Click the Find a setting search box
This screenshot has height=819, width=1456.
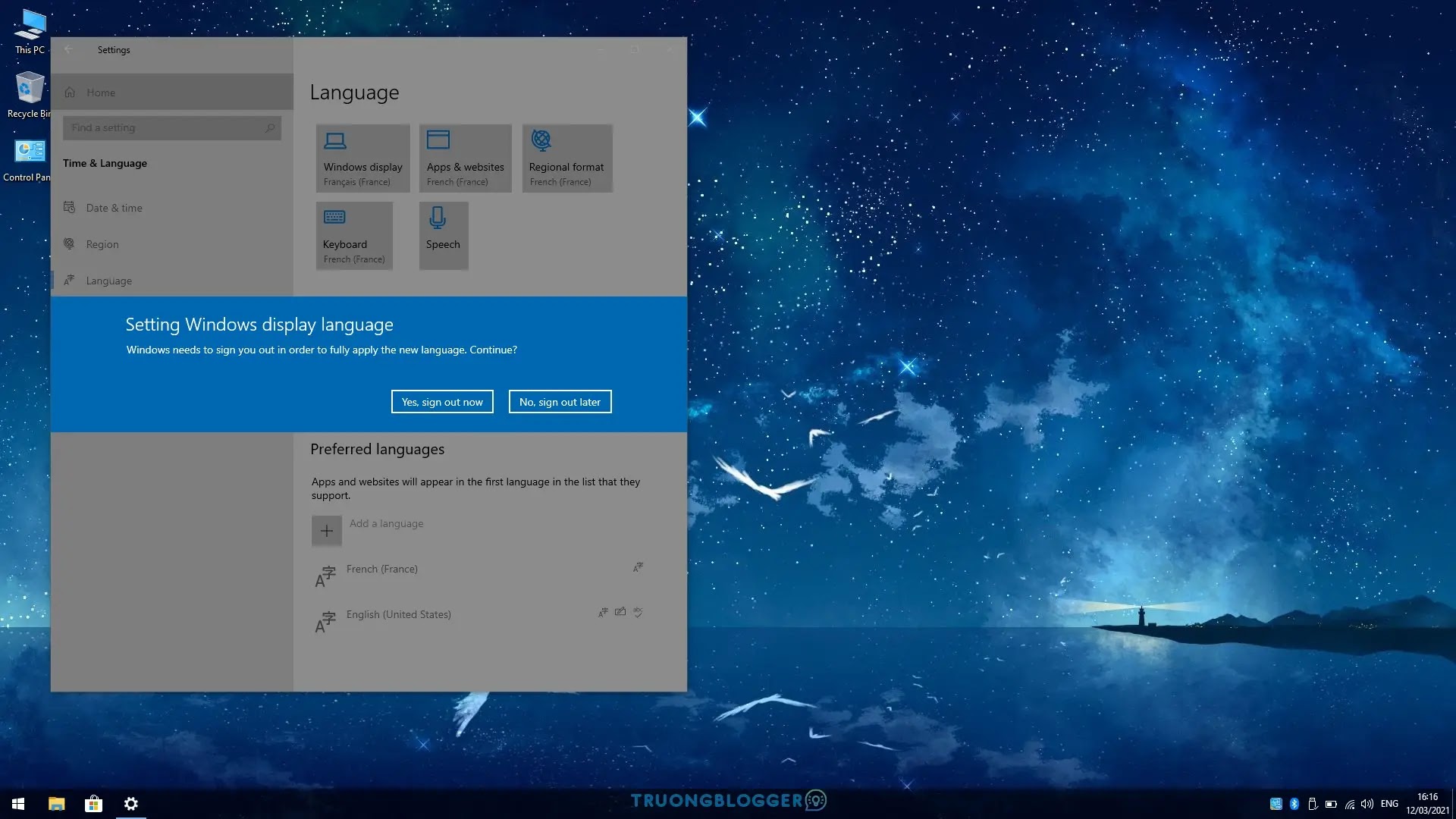coord(172,128)
